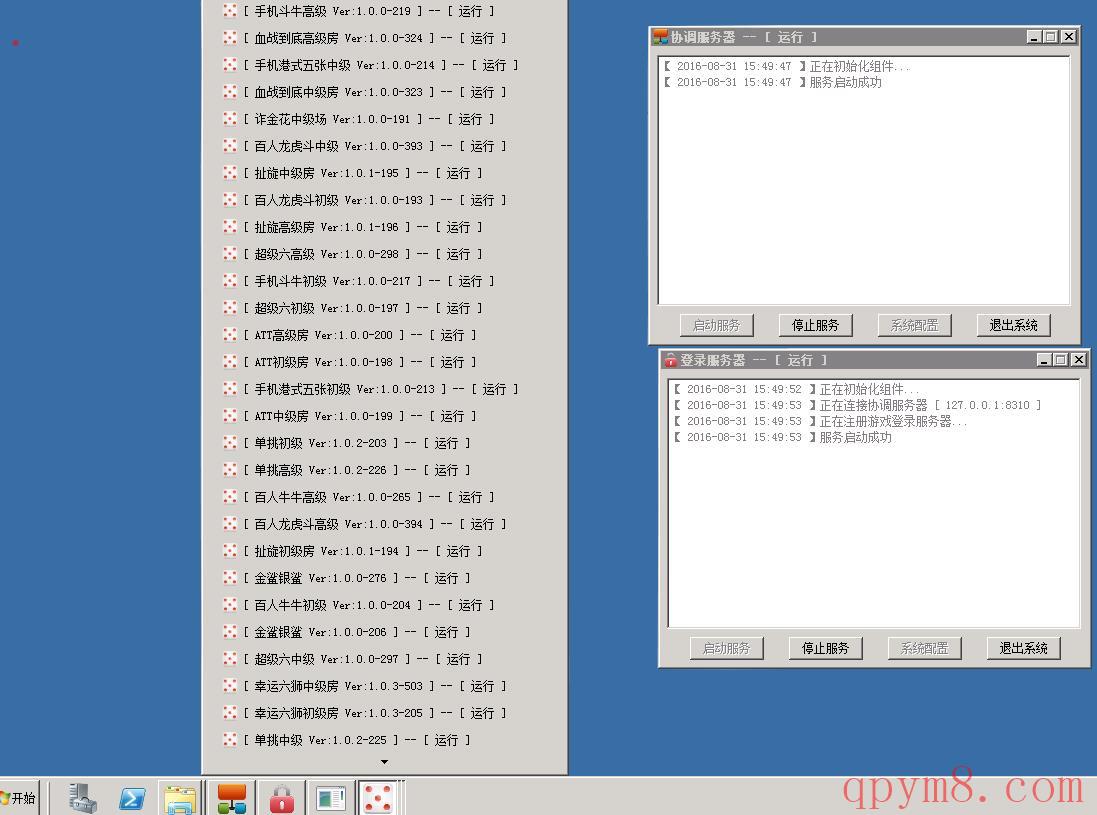
Task: Click 登录服务器 log line 服务启动成功
Action: pos(782,437)
